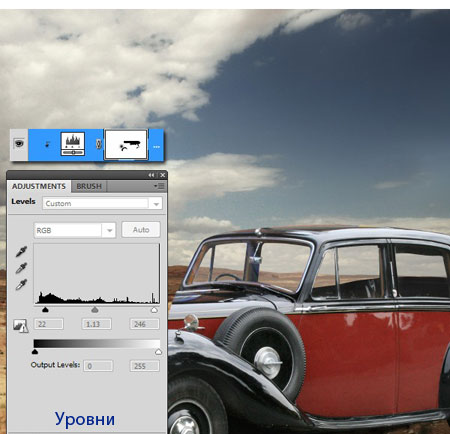Click the link icon between layer thumbnails
This screenshot has height=434, width=450.
[x=98, y=144]
